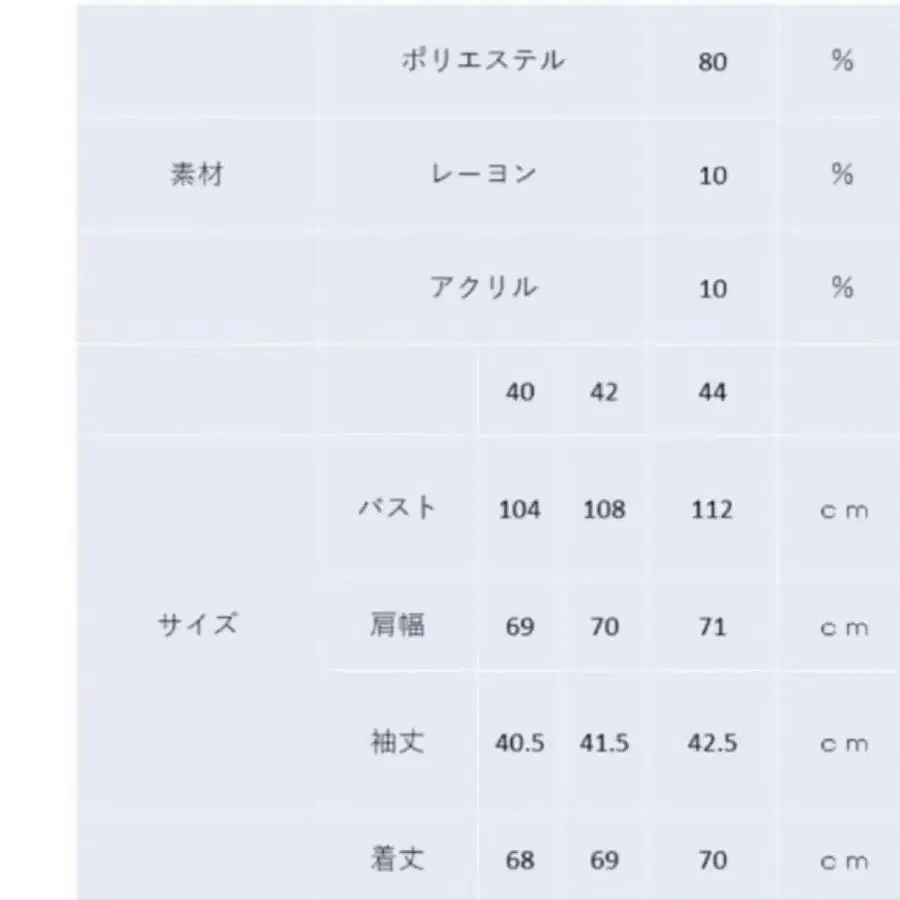The width and height of the screenshot is (900, 900).
Task: Click the ポリエステル material cell
Action: click(483, 61)
